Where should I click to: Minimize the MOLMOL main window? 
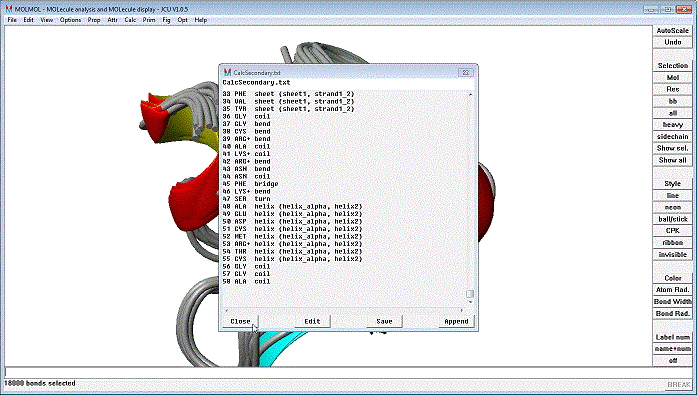point(651,9)
